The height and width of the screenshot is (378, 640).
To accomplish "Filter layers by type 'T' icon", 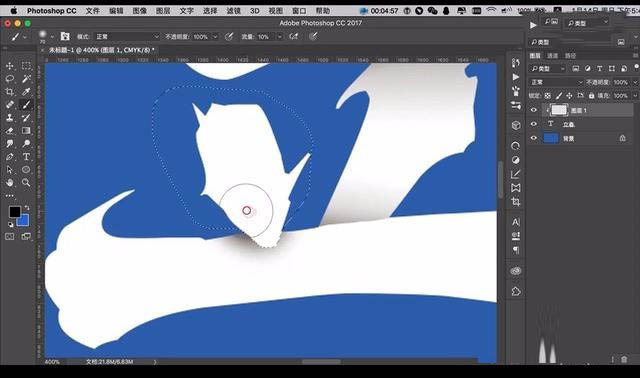I will pos(600,69).
